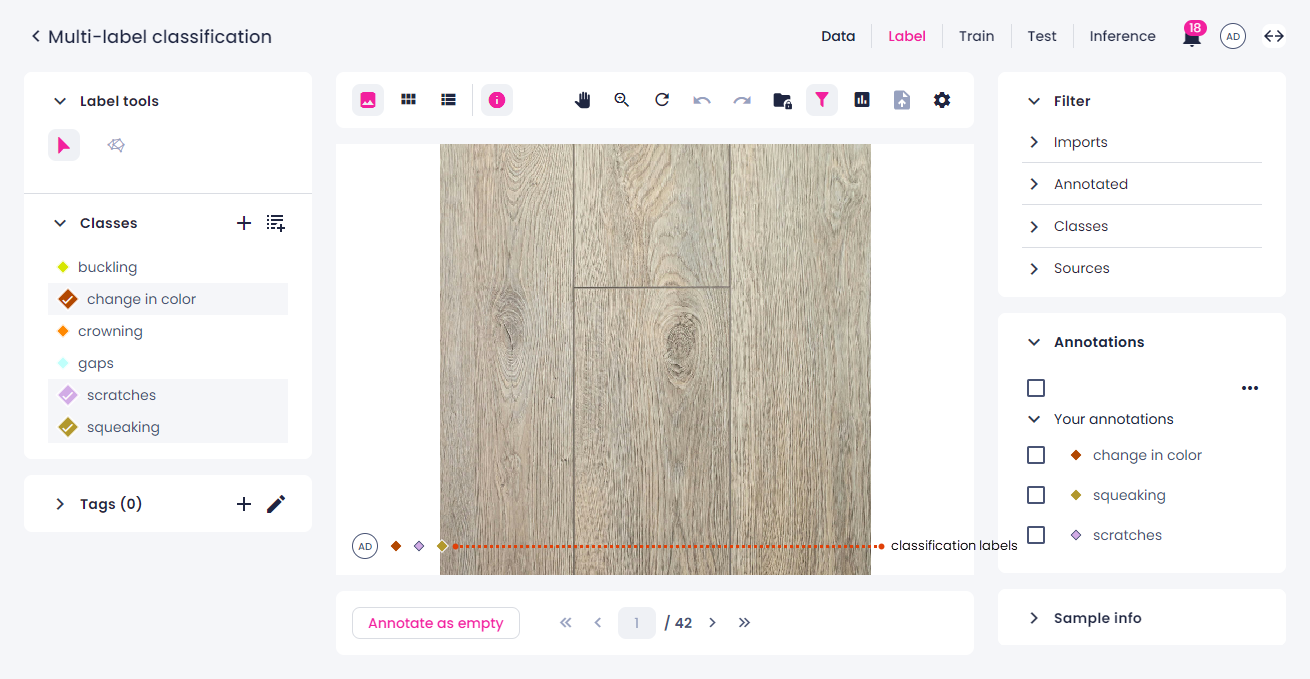
Task: Switch to single image view
Action: pos(368,100)
